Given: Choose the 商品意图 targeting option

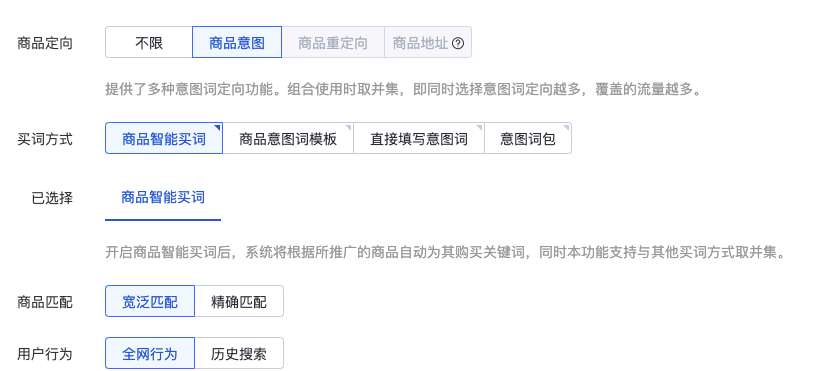Looking at the screenshot, I should (237, 43).
